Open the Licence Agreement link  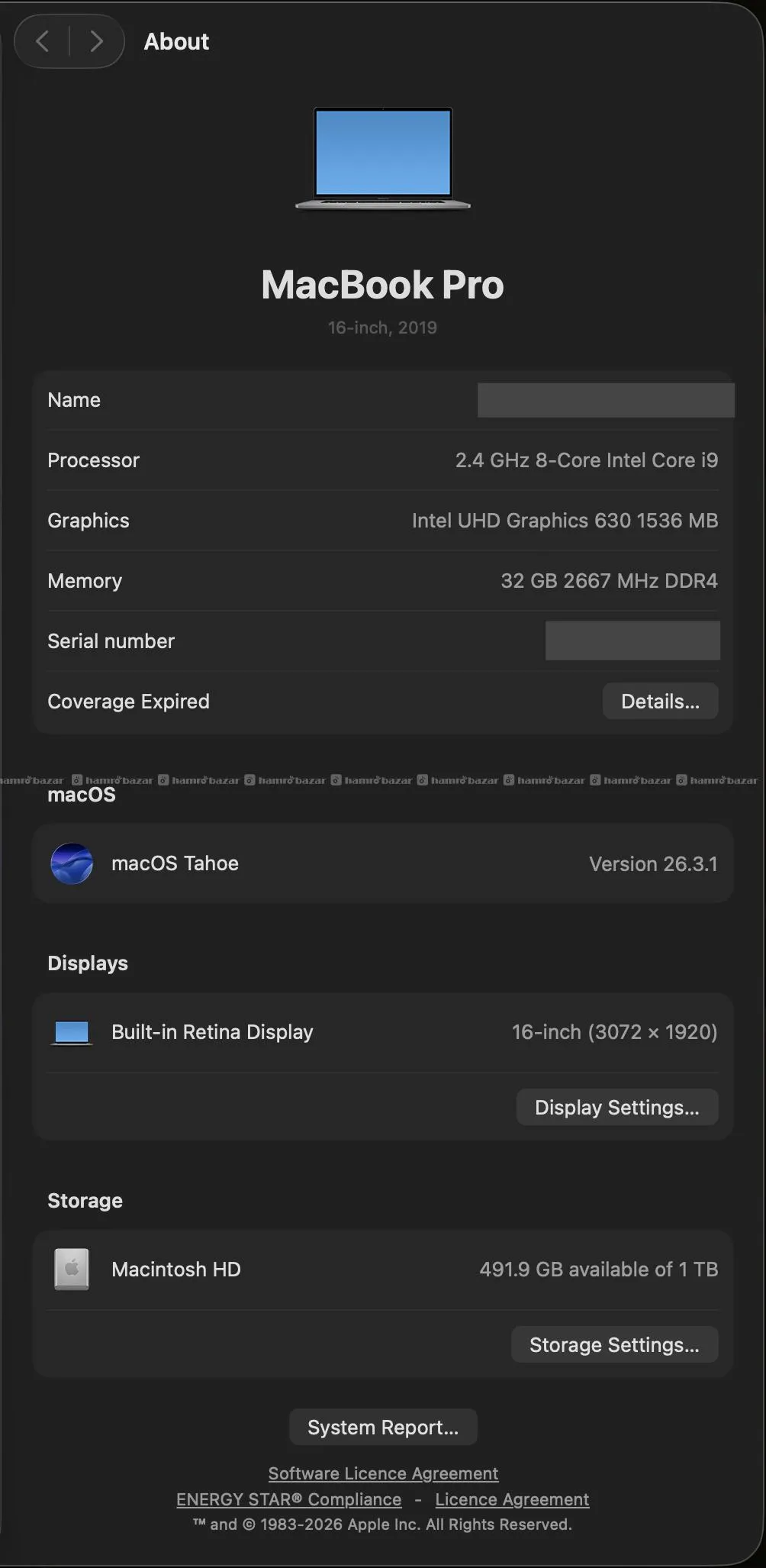(x=512, y=1499)
